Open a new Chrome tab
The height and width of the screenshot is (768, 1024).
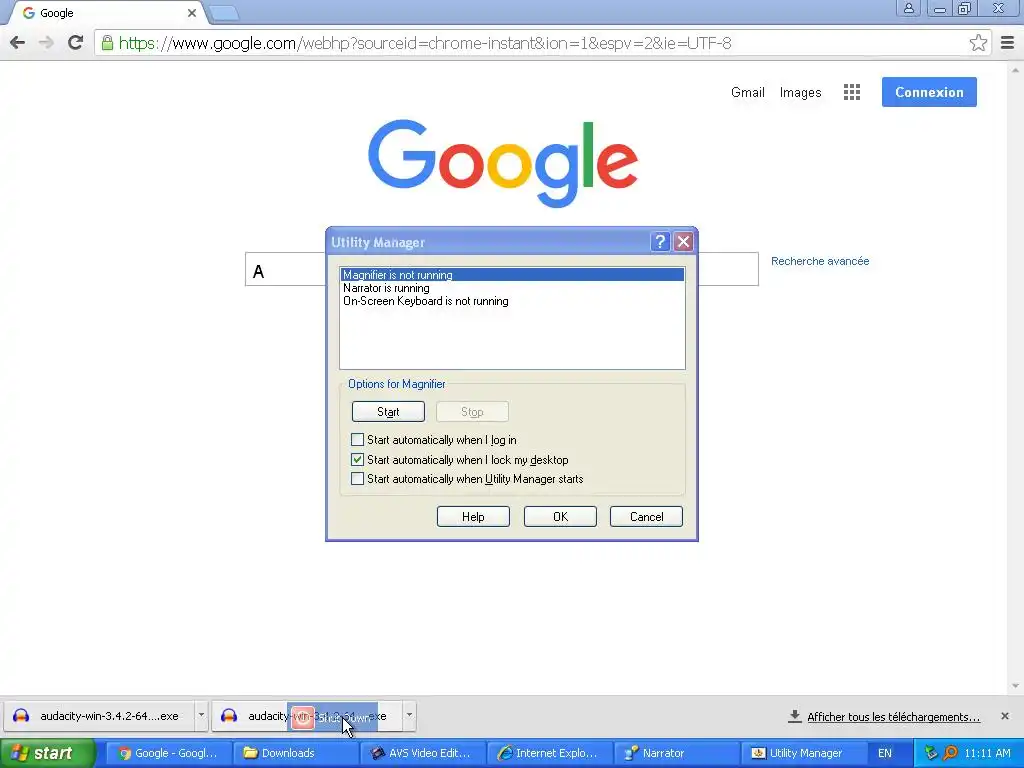click(224, 13)
